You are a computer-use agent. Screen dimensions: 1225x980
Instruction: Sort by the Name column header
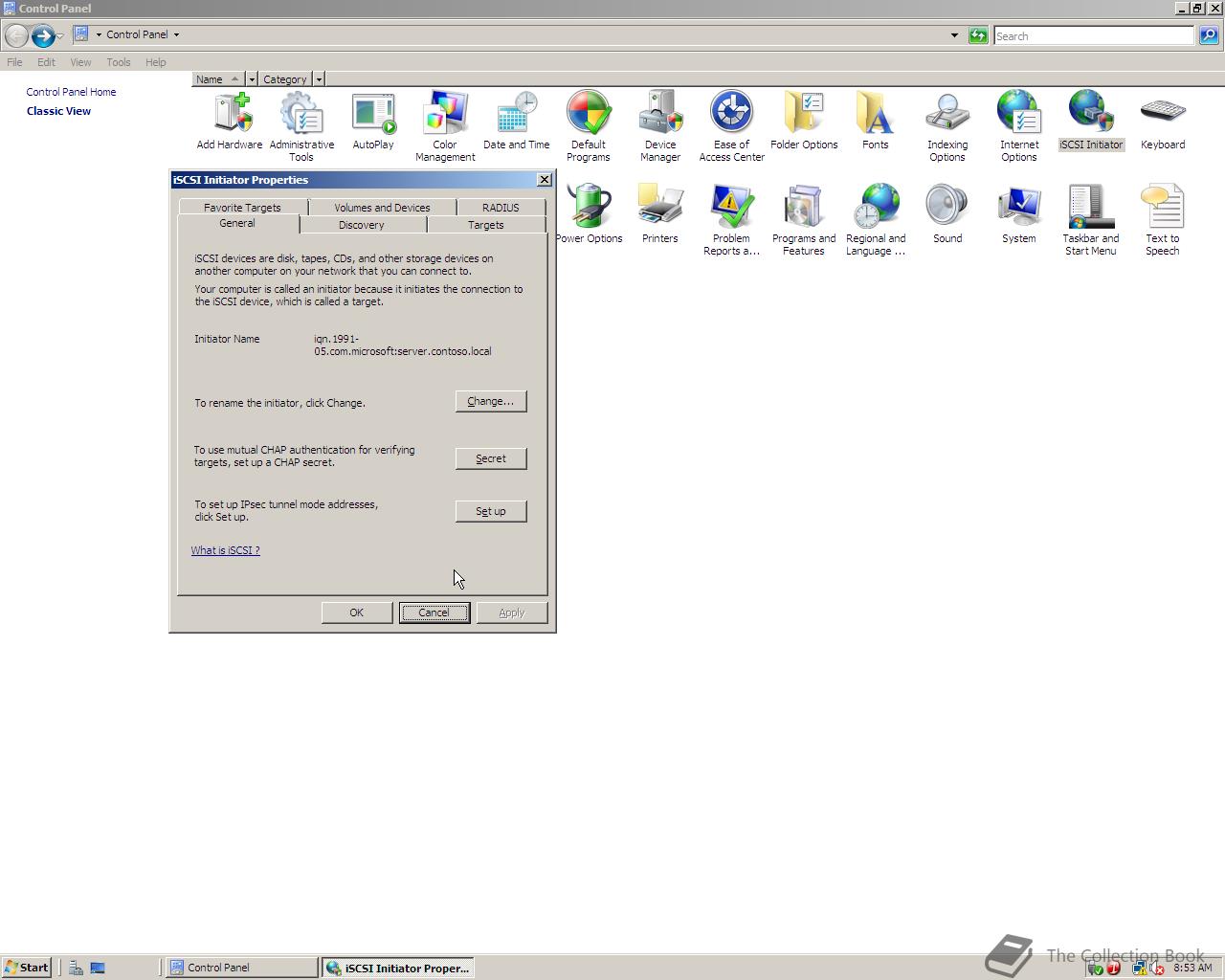[x=218, y=79]
